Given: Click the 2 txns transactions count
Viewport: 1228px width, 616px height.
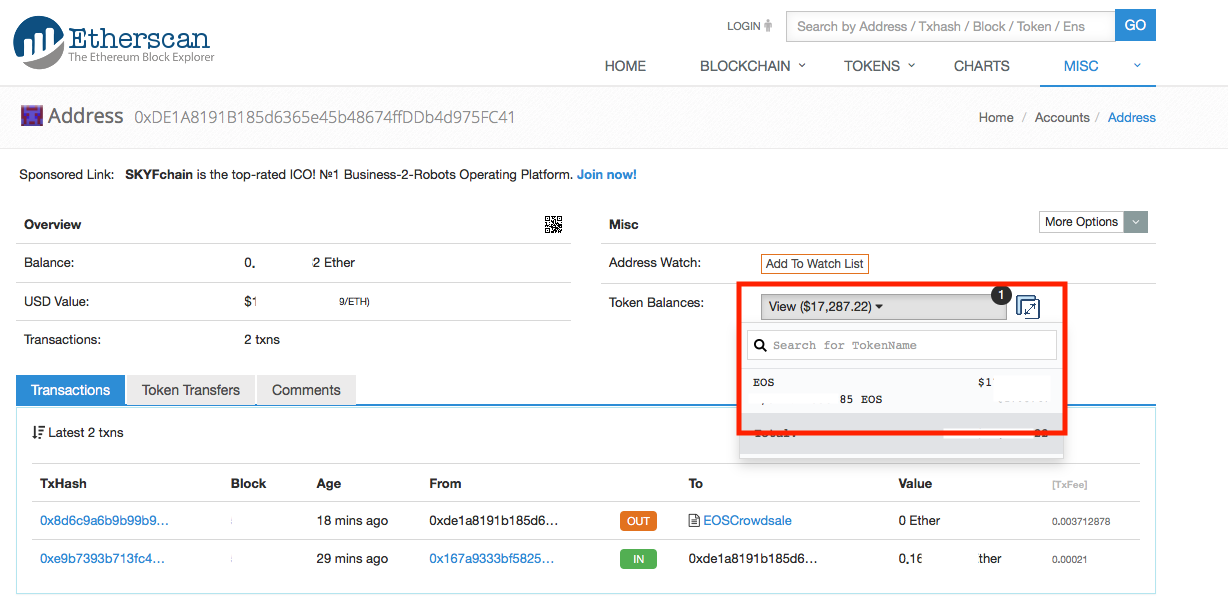Looking at the screenshot, I should [262, 340].
